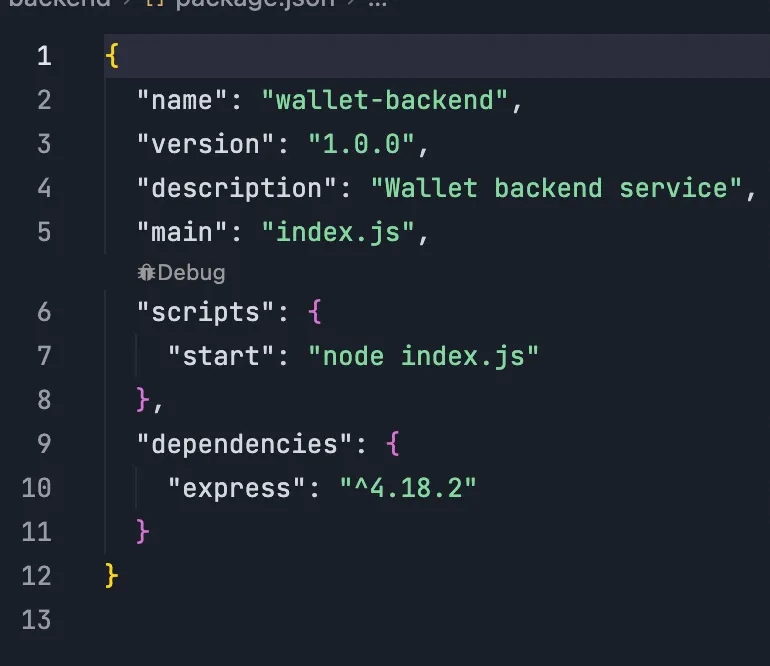This screenshot has height=666, width=770.
Task: Click the bug icon beside Debug
Action: 146,272
